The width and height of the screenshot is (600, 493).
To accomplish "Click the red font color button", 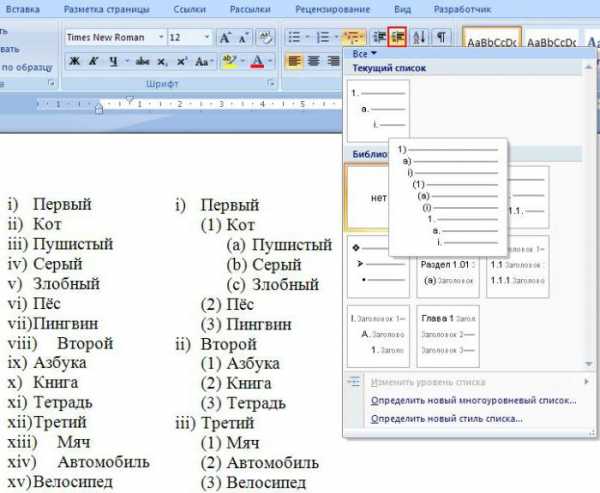I will point(258,61).
